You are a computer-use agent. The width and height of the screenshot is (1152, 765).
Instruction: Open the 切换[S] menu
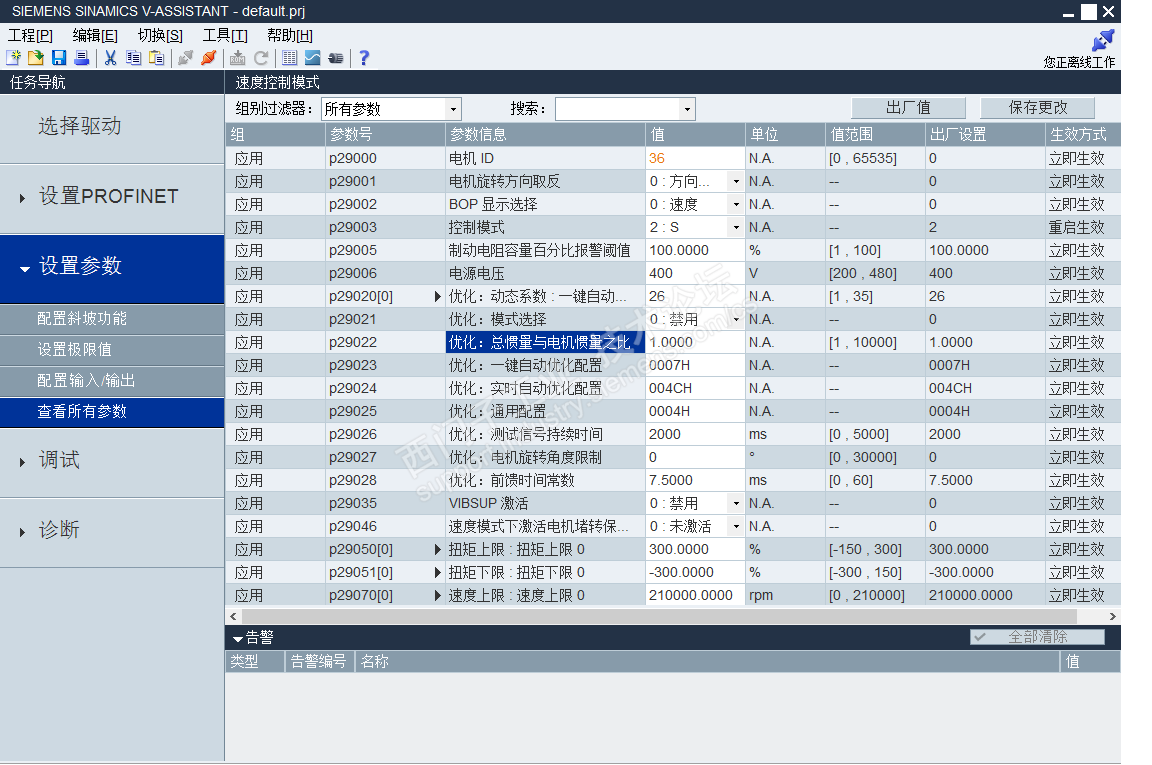(x=160, y=35)
